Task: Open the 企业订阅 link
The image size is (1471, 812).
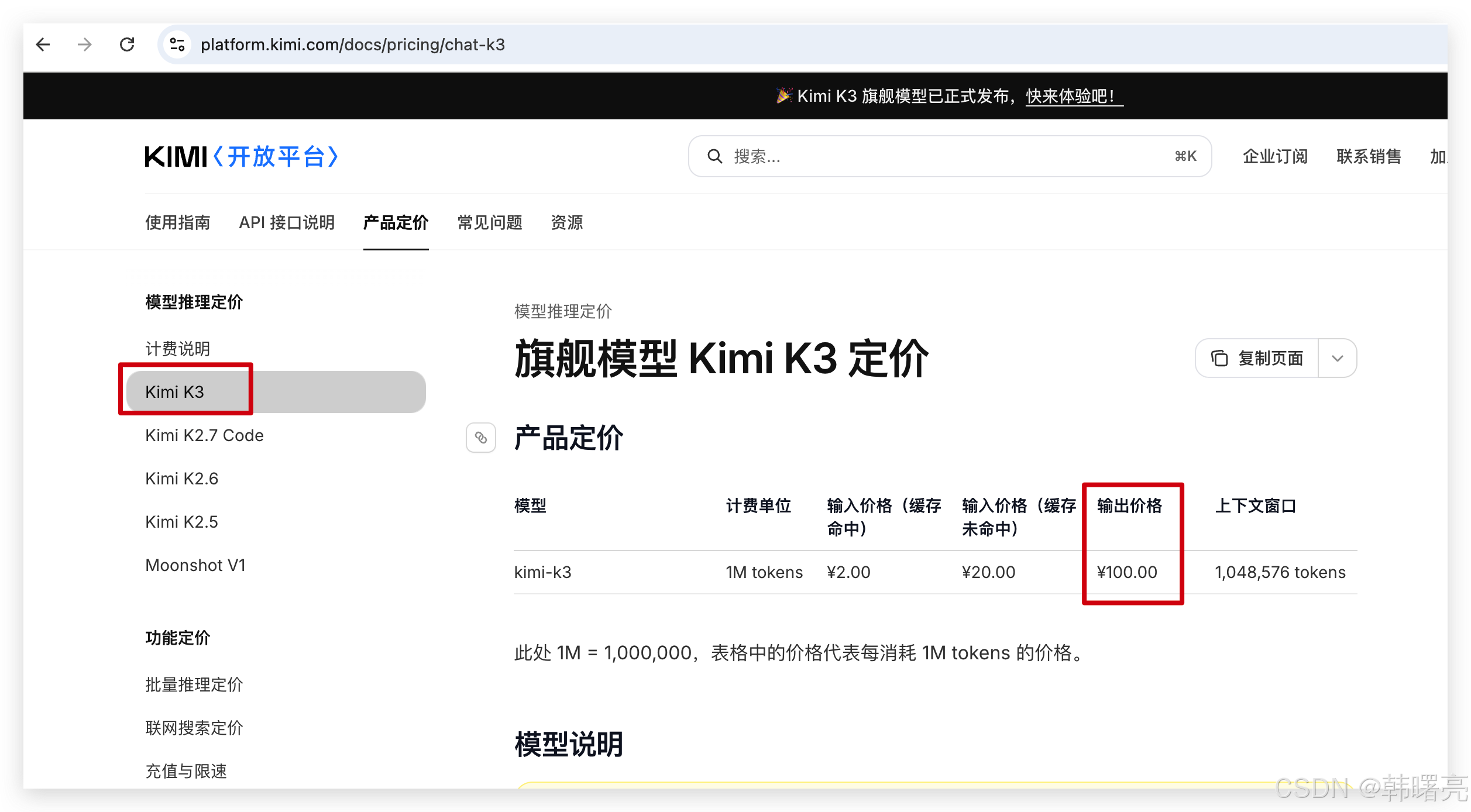Action: 1276,156
